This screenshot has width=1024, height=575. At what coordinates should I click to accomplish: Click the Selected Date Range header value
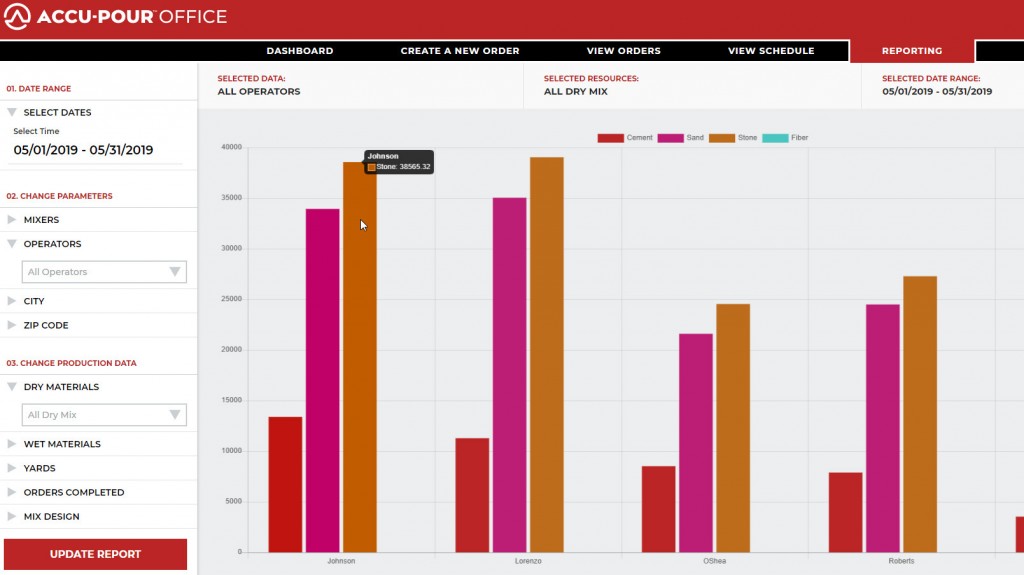[x=937, y=91]
